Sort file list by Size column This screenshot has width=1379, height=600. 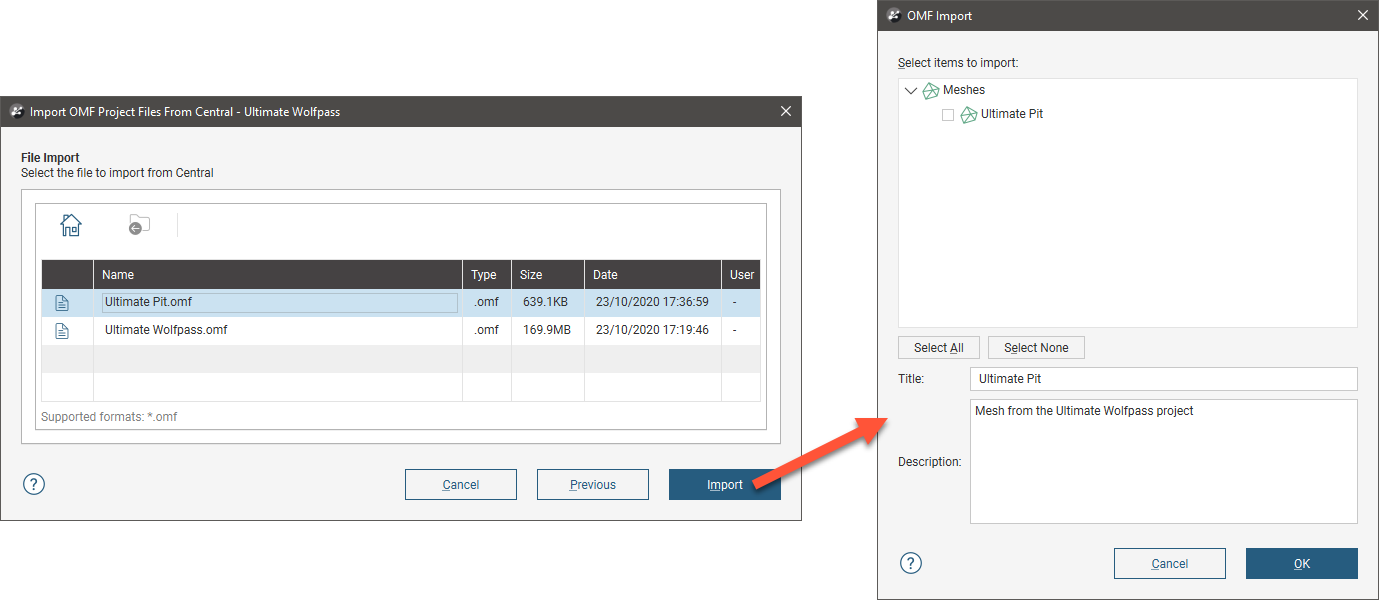click(547, 275)
